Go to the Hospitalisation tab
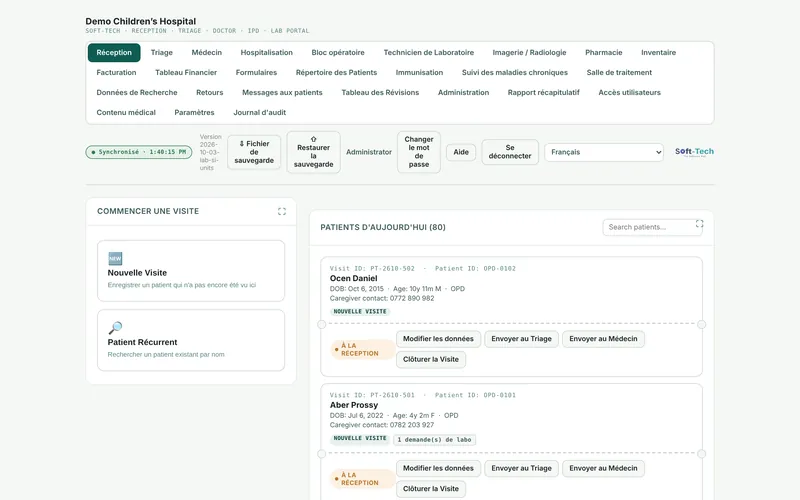The height and width of the screenshot is (500, 800). click(267, 53)
